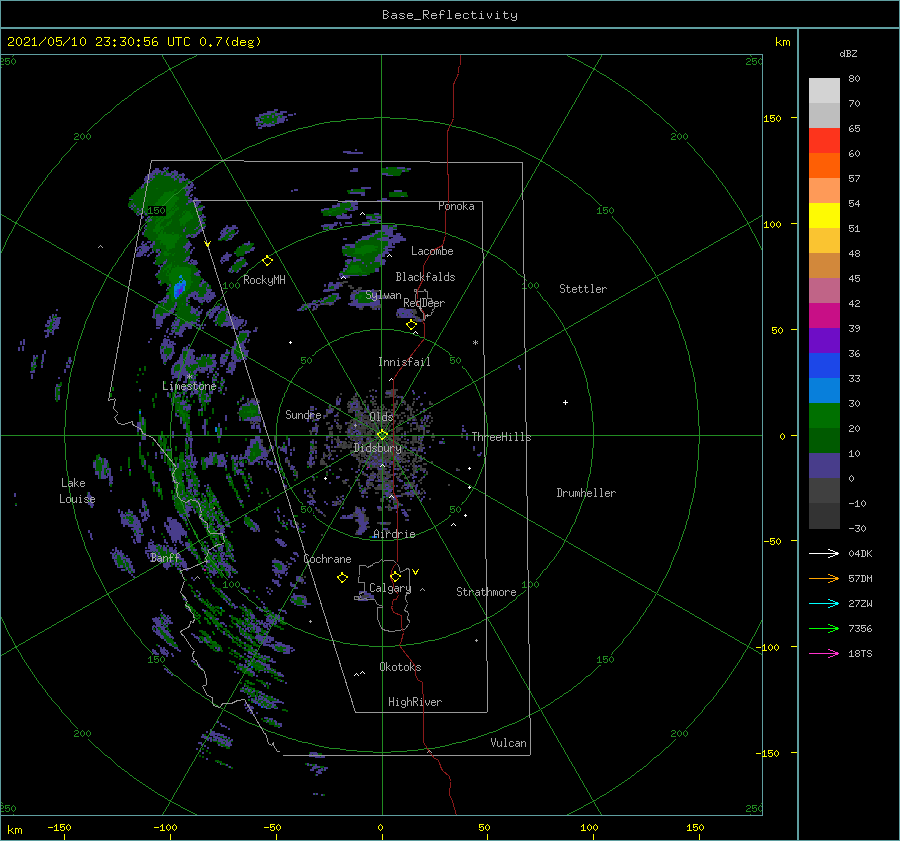Select the blue 33-36 dBZ color swatch
Screen dimensions: 900x841
click(x=824, y=366)
